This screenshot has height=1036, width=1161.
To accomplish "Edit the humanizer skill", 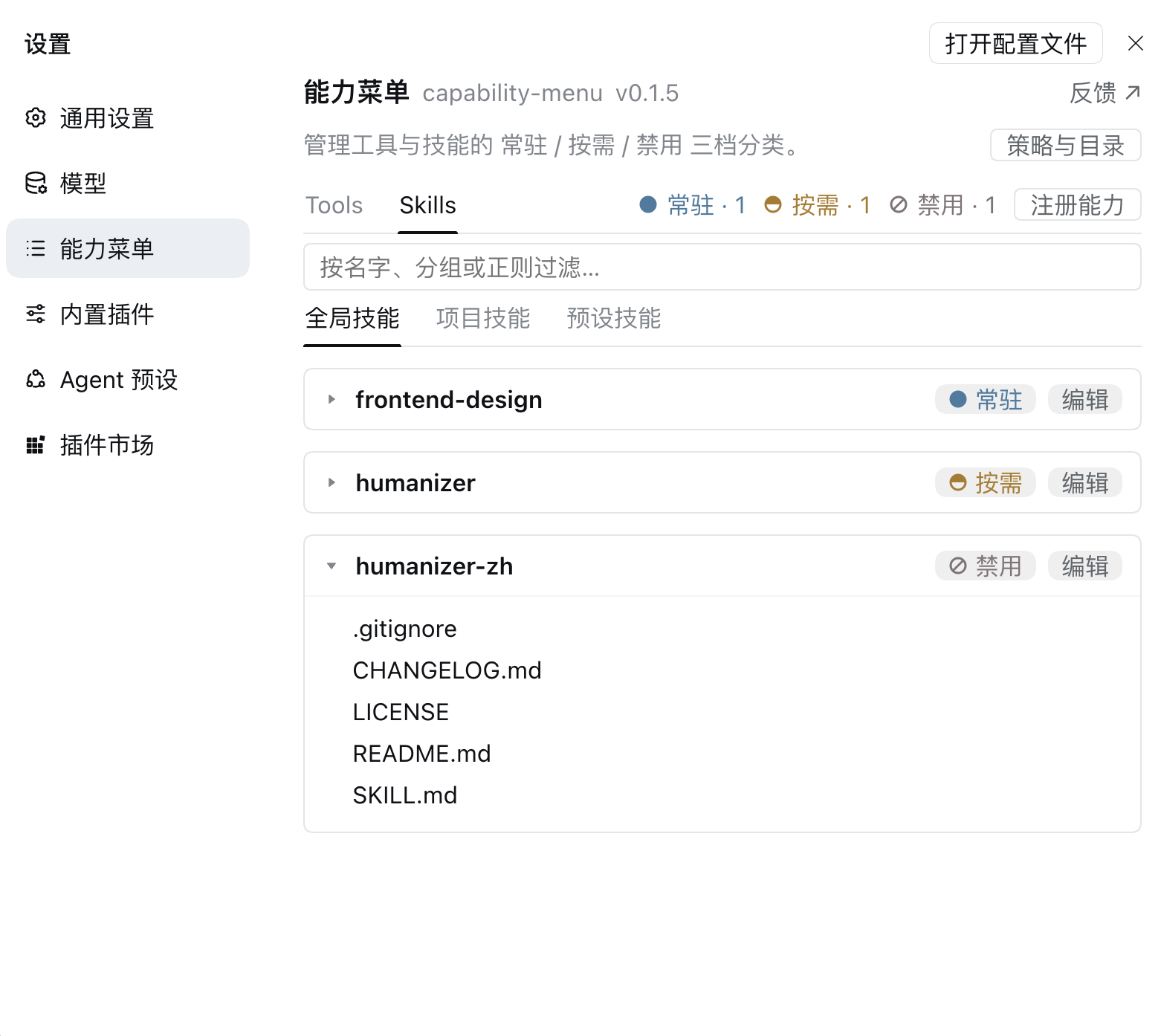I will (1085, 482).
